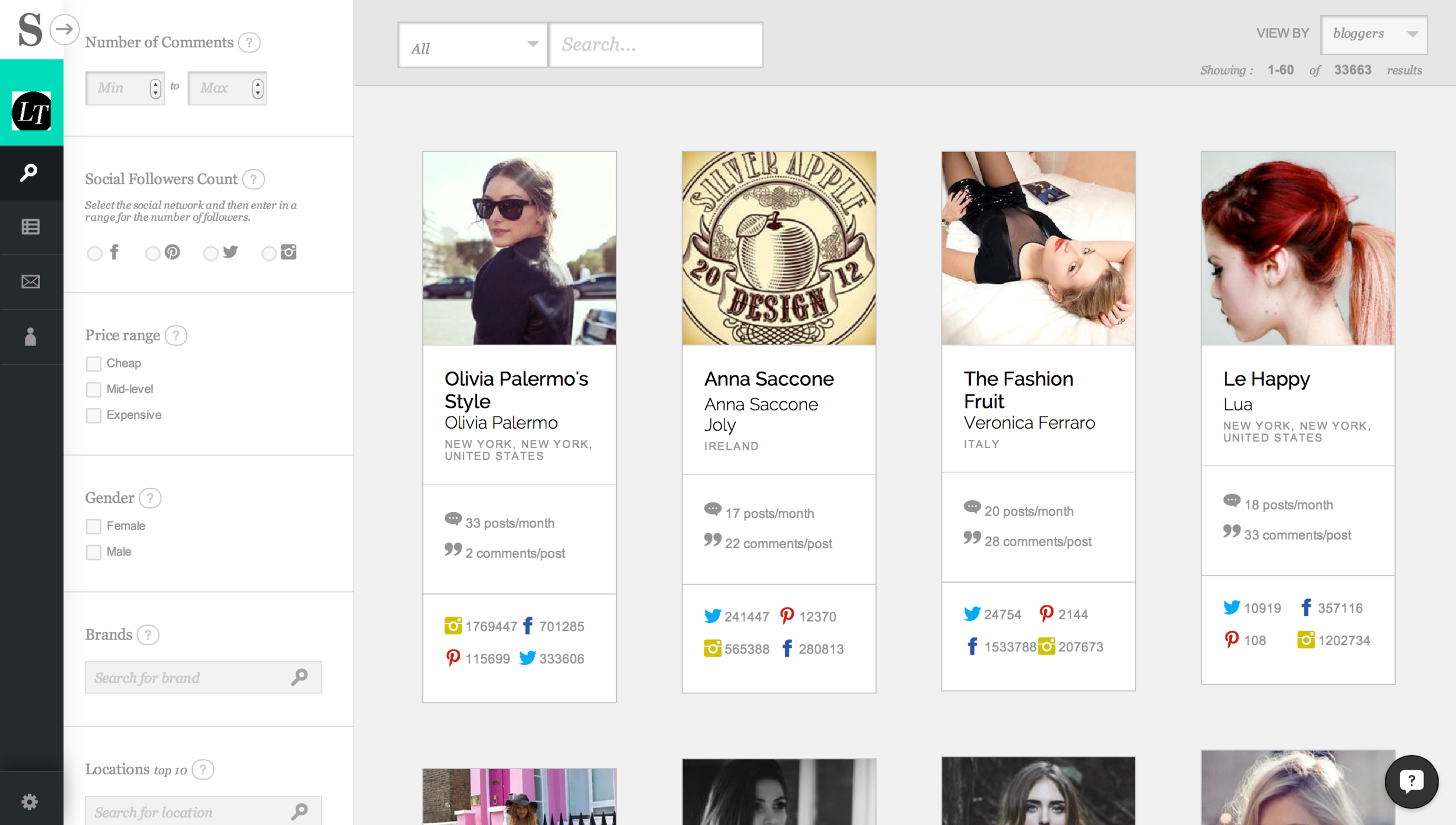Click the Search for brand field

[x=203, y=677]
